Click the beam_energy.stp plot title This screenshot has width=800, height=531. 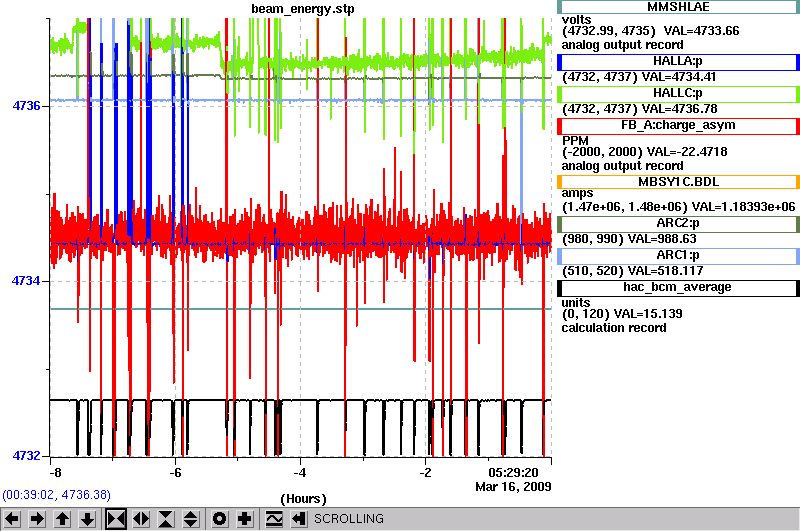[x=303, y=9]
